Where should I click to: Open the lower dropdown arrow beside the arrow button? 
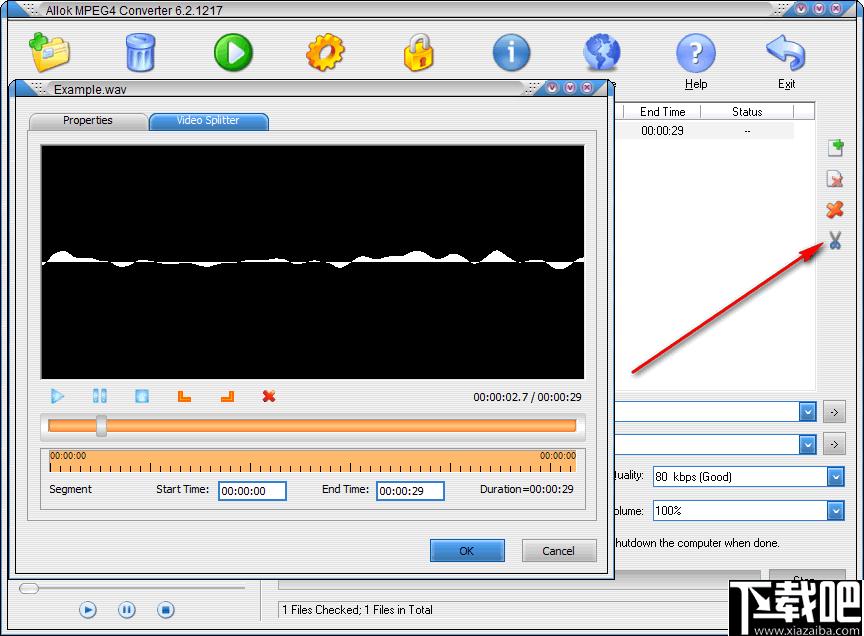(x=807, y=444)
